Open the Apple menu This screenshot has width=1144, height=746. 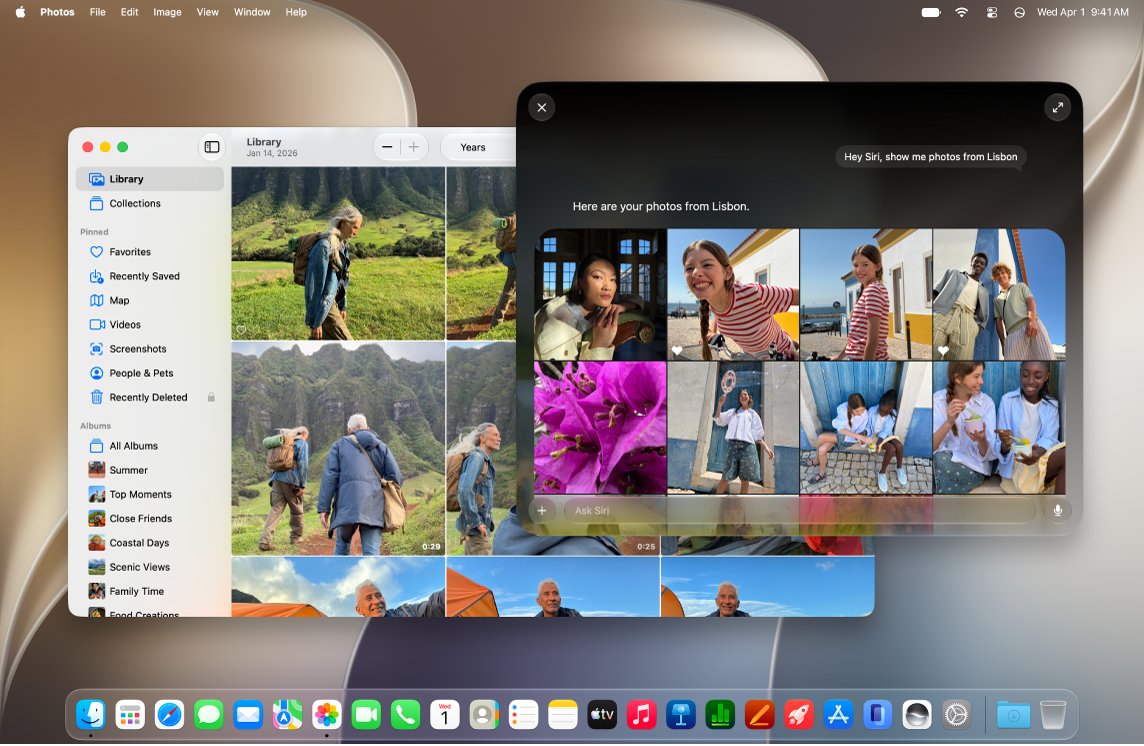[20, 12]
